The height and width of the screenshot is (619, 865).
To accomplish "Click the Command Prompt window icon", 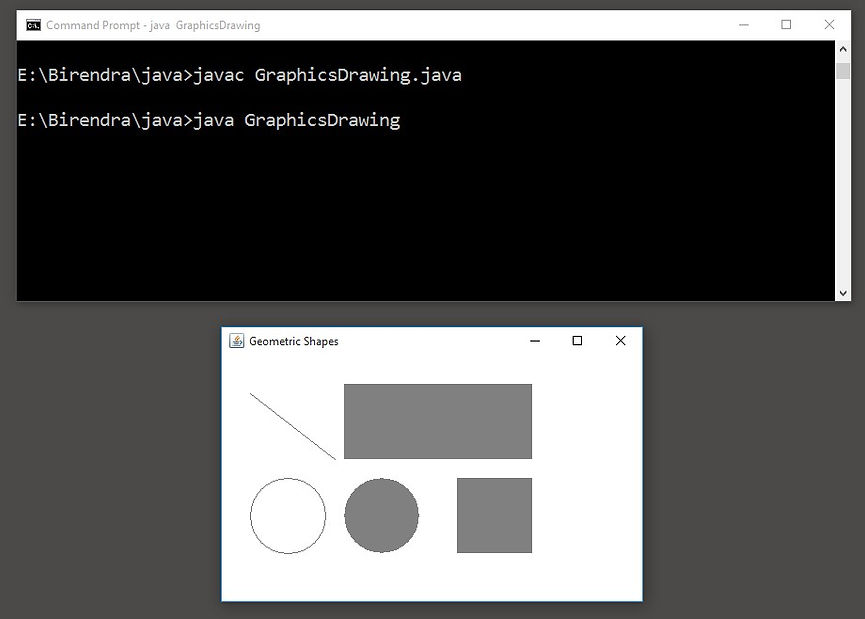I will tap(33, 25).
